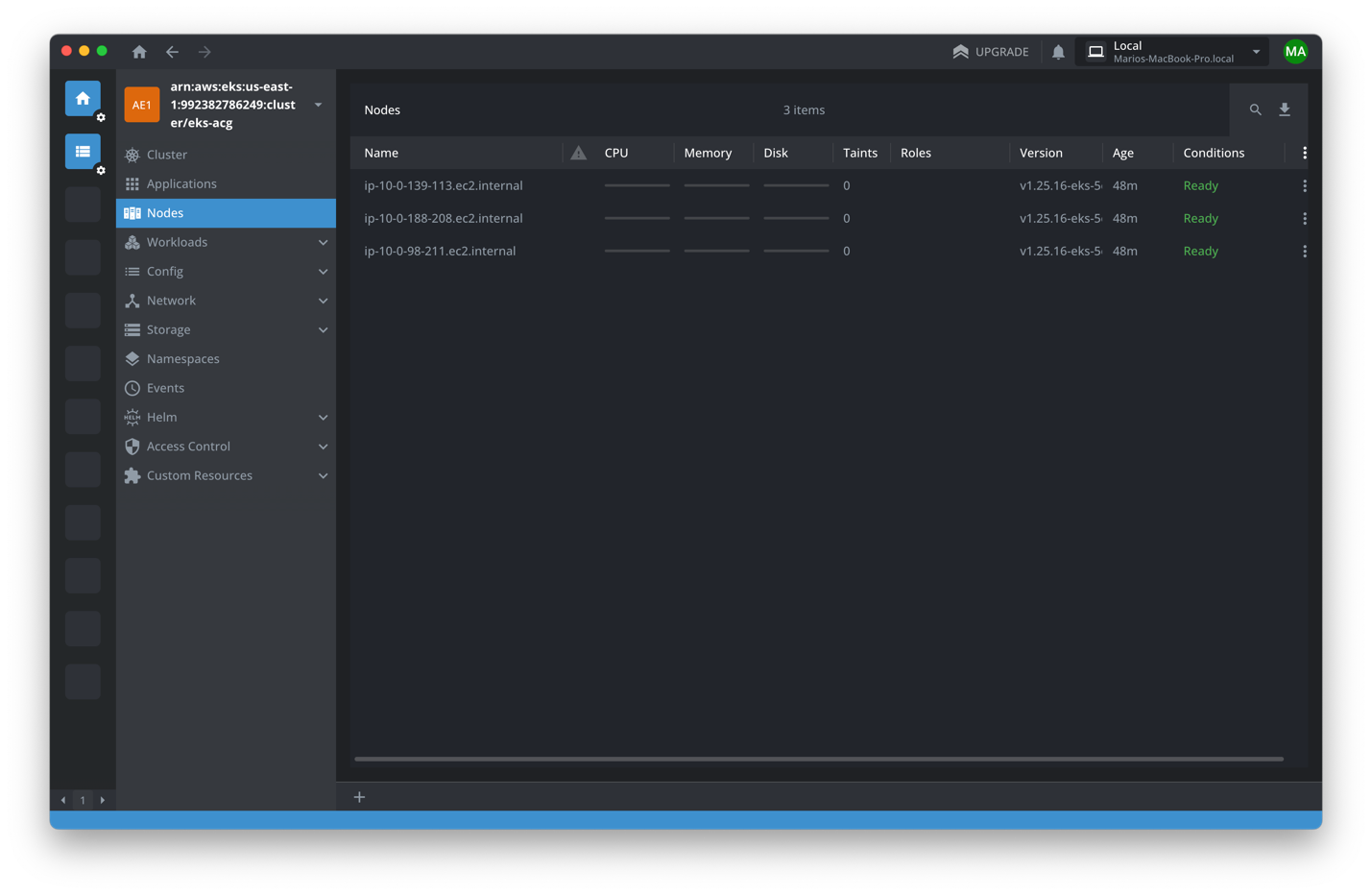
Task: Click the search icon in Nodes header
Action: pyautogui.click(x=1255, y=110)
